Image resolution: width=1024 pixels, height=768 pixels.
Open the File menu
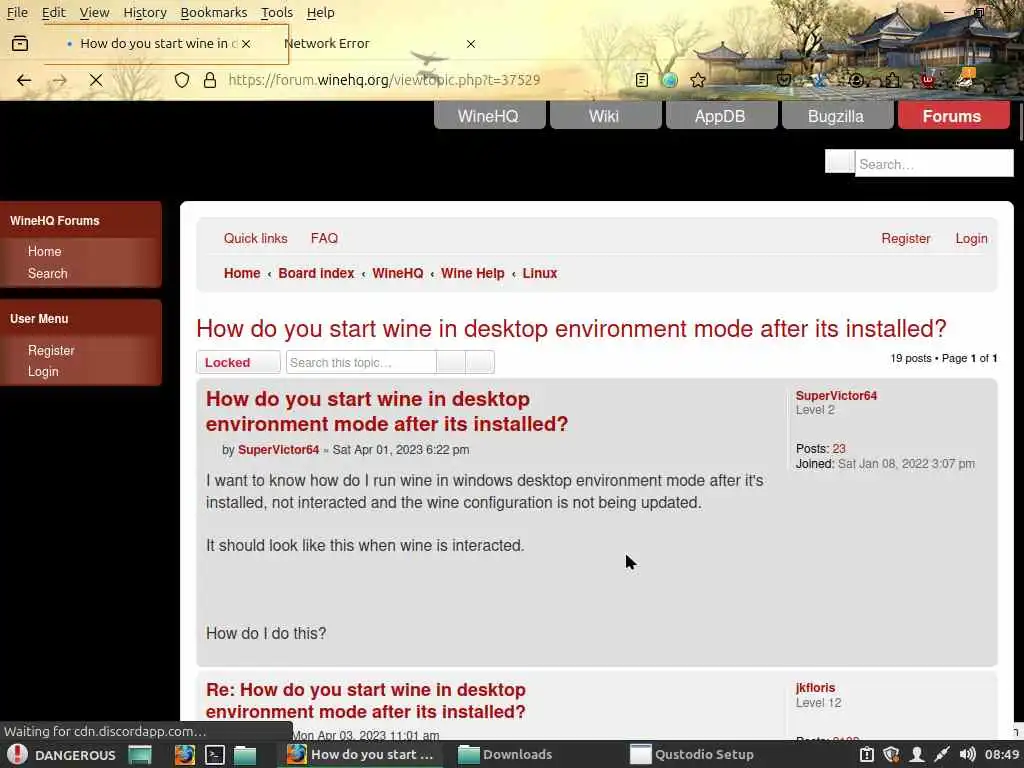(17, 12)
